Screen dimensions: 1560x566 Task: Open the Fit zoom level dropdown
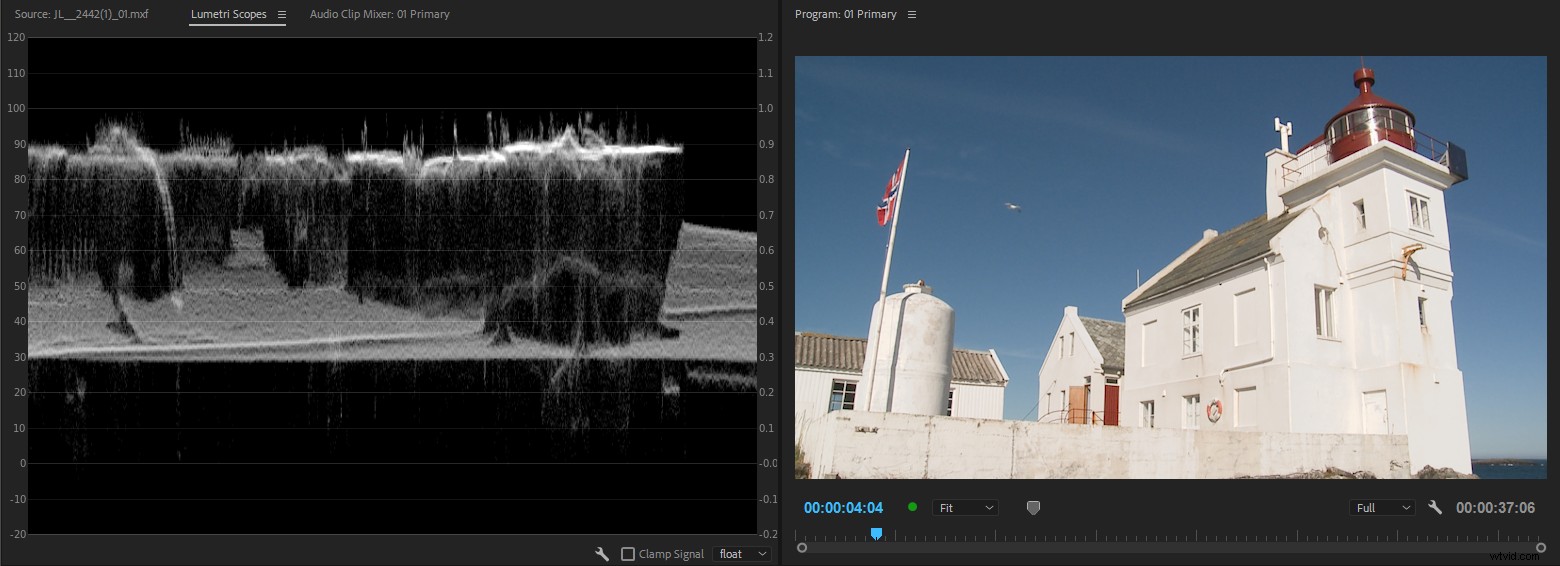click(x=965, y=508)
